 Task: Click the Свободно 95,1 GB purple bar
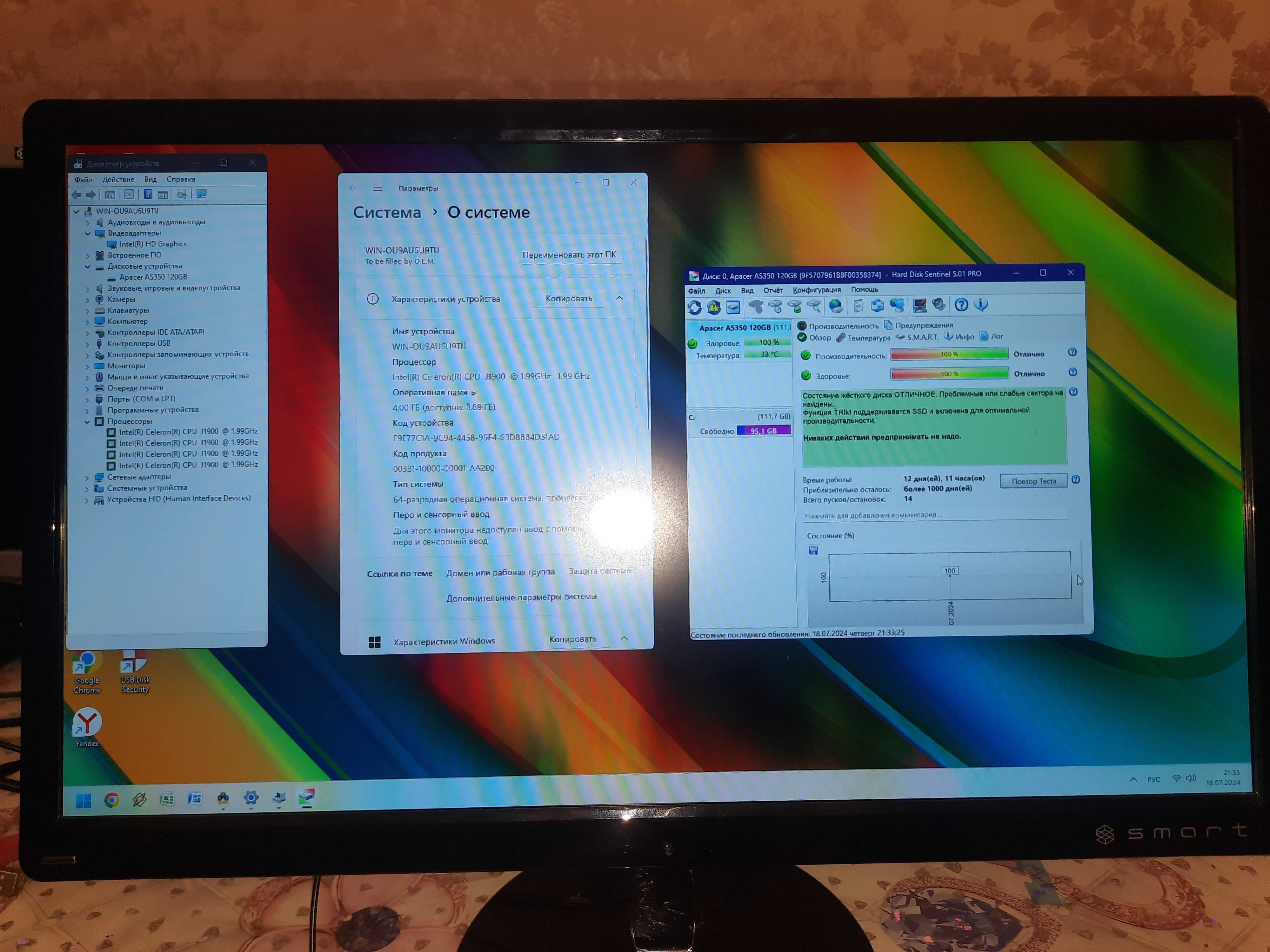(764, 430)
